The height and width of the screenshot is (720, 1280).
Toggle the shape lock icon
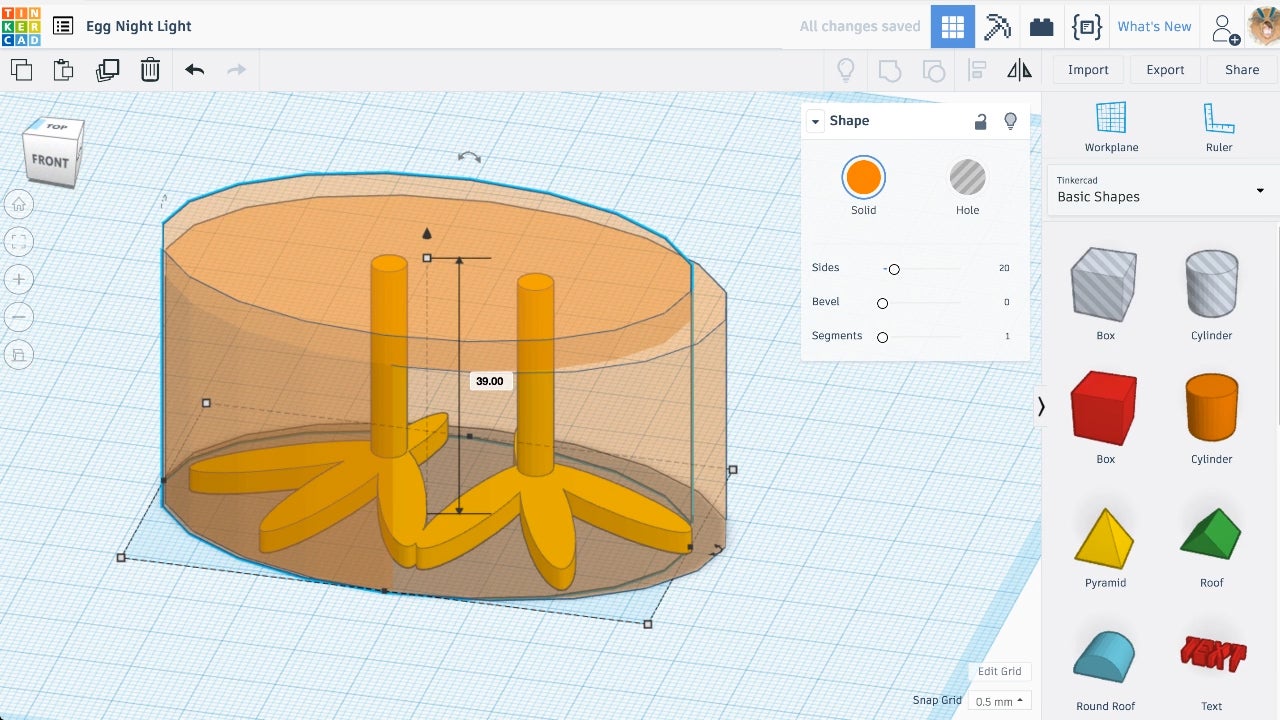[x=980, y=121]
